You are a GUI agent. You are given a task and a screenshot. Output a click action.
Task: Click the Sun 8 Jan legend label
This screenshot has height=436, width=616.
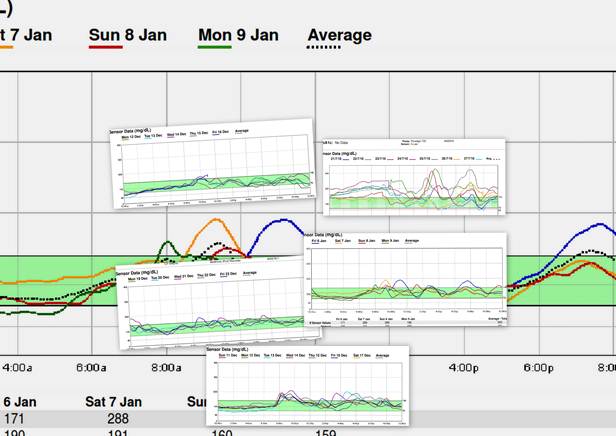point(128,35)
